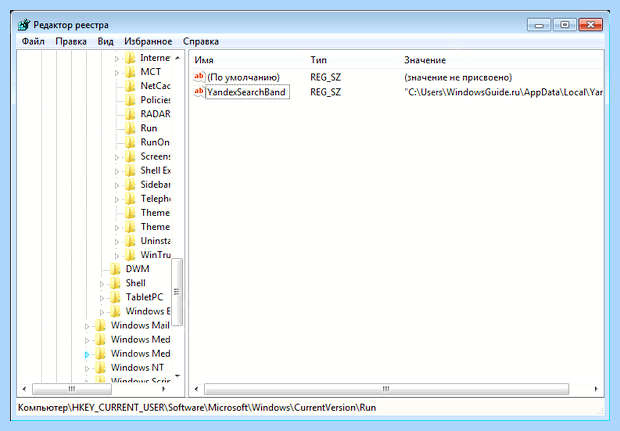
Task: Select the Policies folder icon
Action: (130, 100)
